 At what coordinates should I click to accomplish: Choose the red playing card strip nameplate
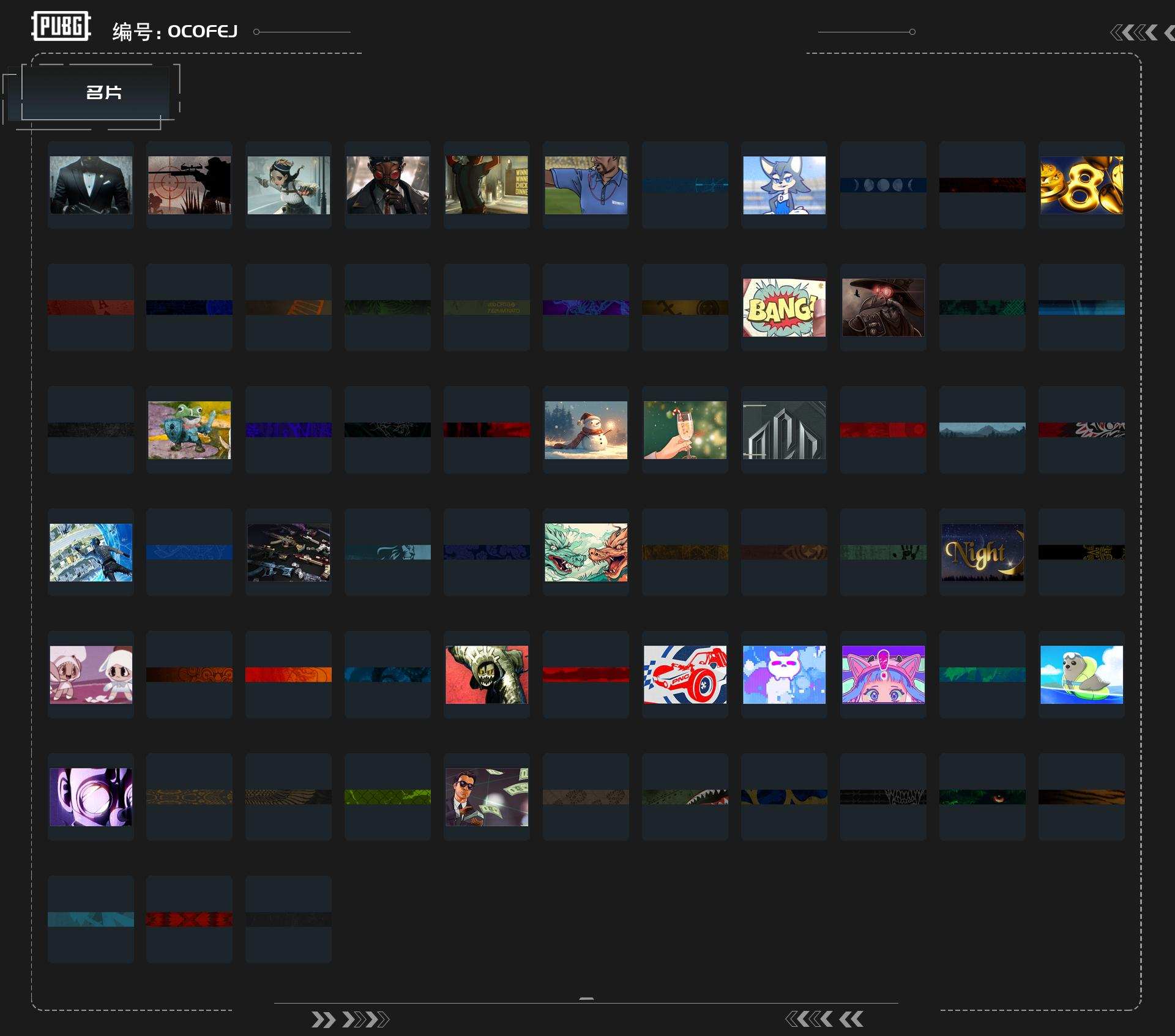91,307
